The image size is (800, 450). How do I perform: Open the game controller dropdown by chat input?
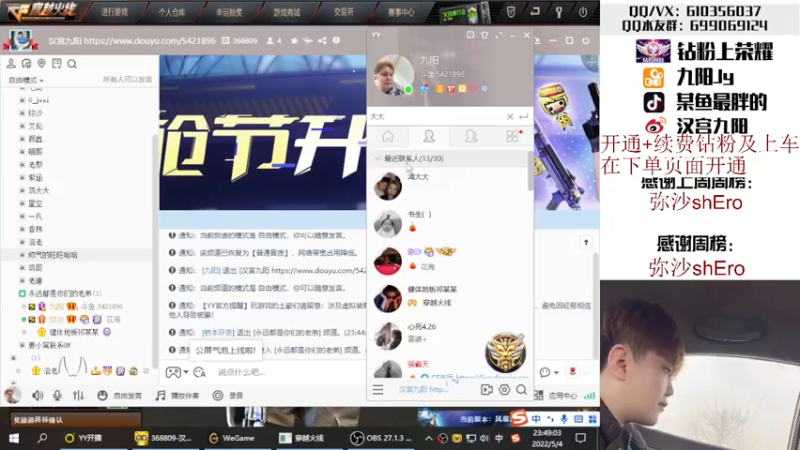177,372
